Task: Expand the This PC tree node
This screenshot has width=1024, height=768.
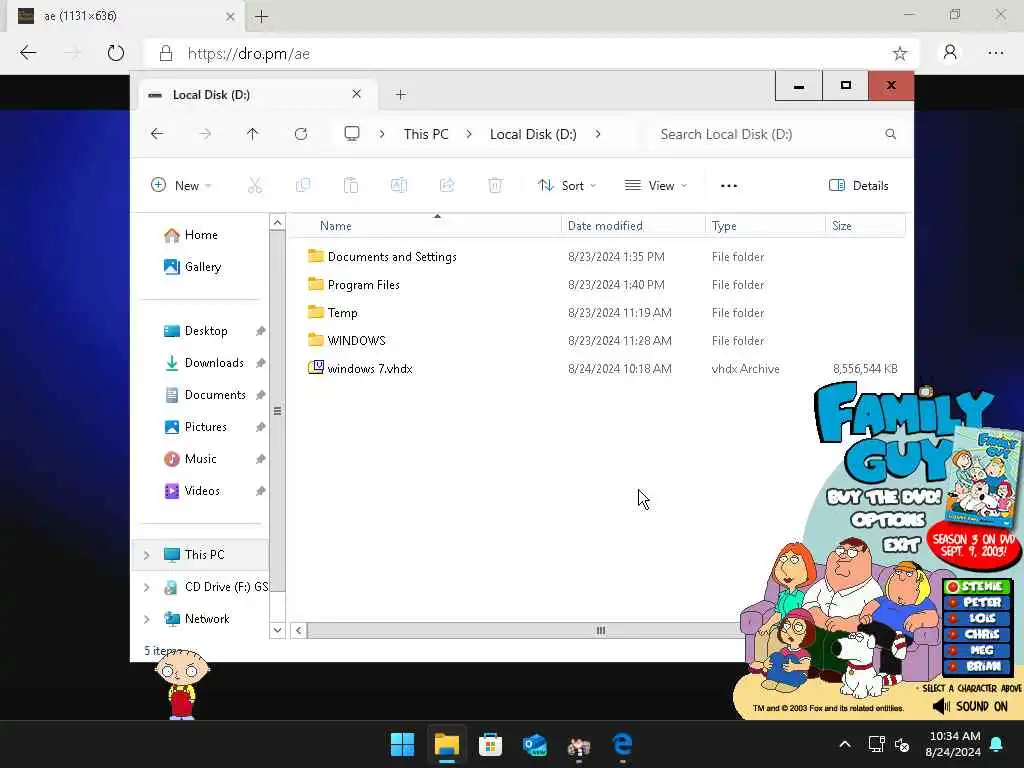Action: point(146,555)
